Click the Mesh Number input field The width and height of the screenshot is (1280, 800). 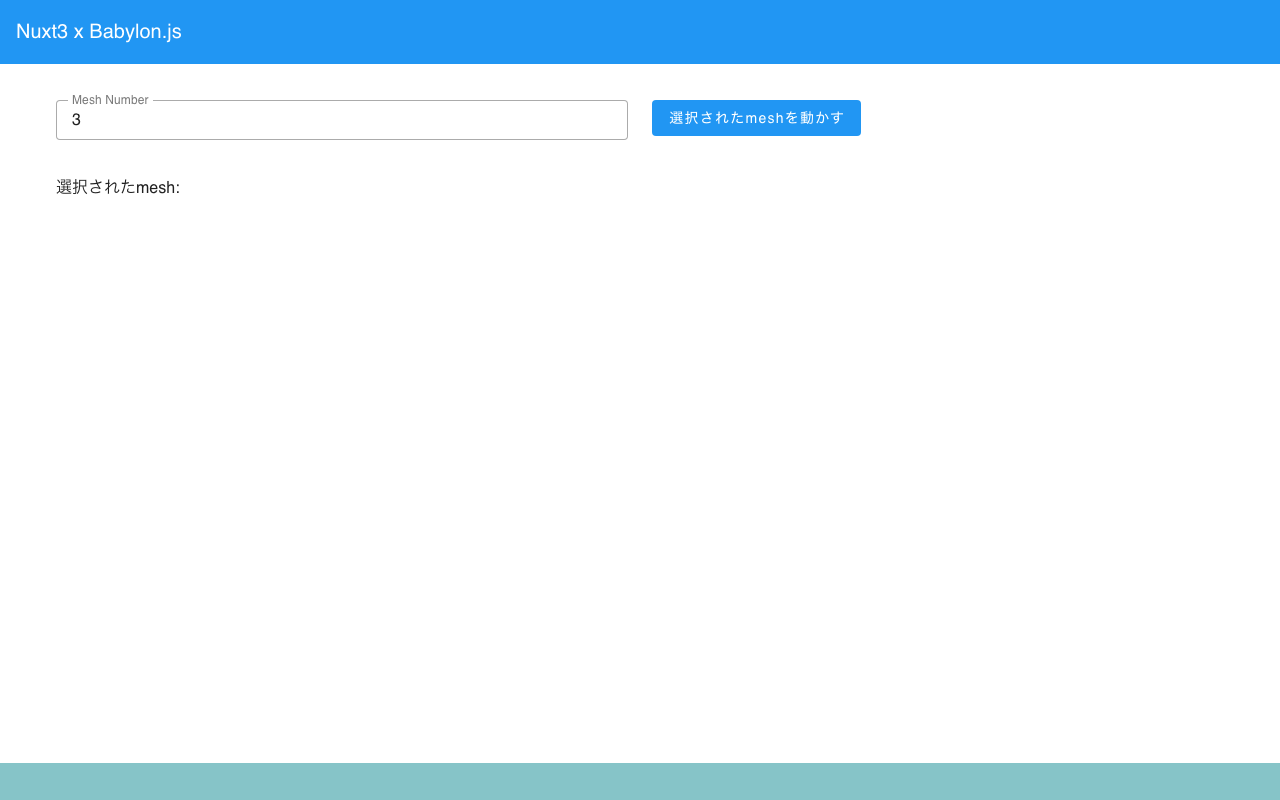342,120
